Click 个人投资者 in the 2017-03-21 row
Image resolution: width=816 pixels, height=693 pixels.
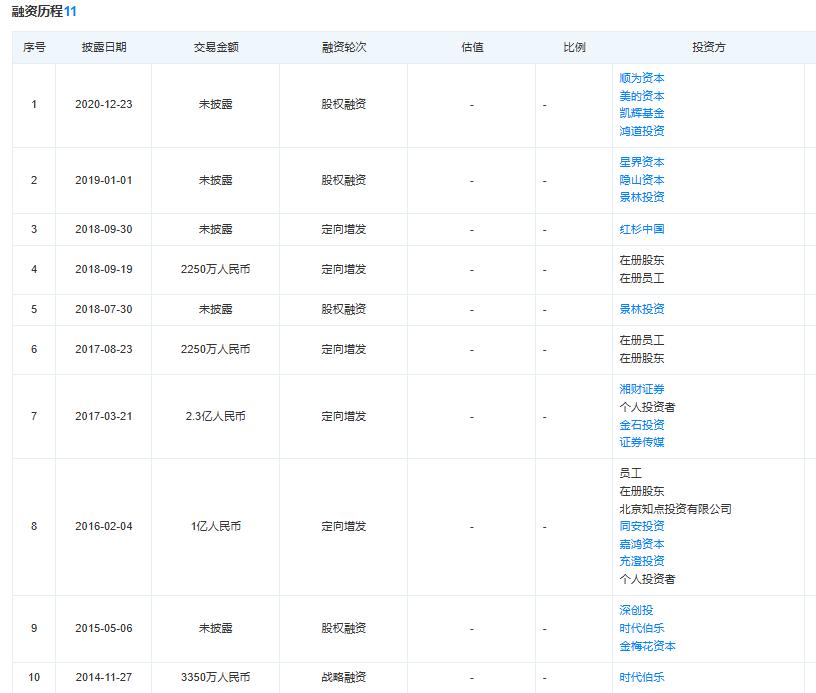coord(647,407)
